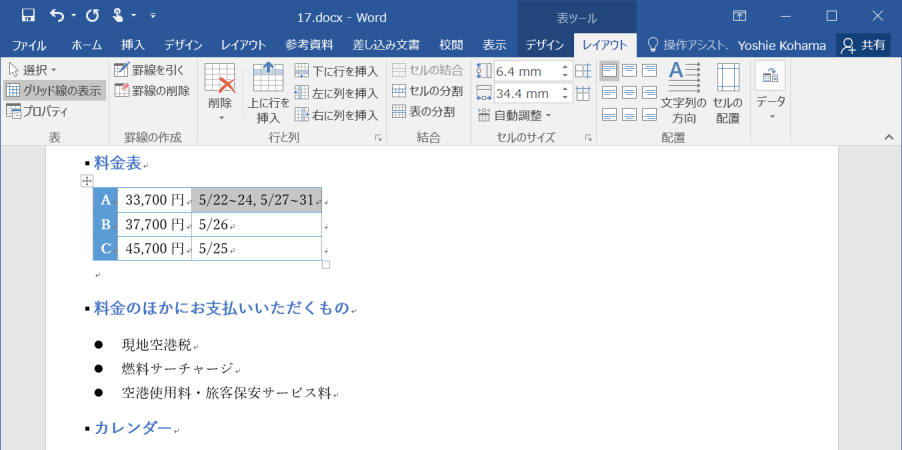Open 行と列 dialog launcher
This screenshot has width=902, height=450.
[379, 138]
